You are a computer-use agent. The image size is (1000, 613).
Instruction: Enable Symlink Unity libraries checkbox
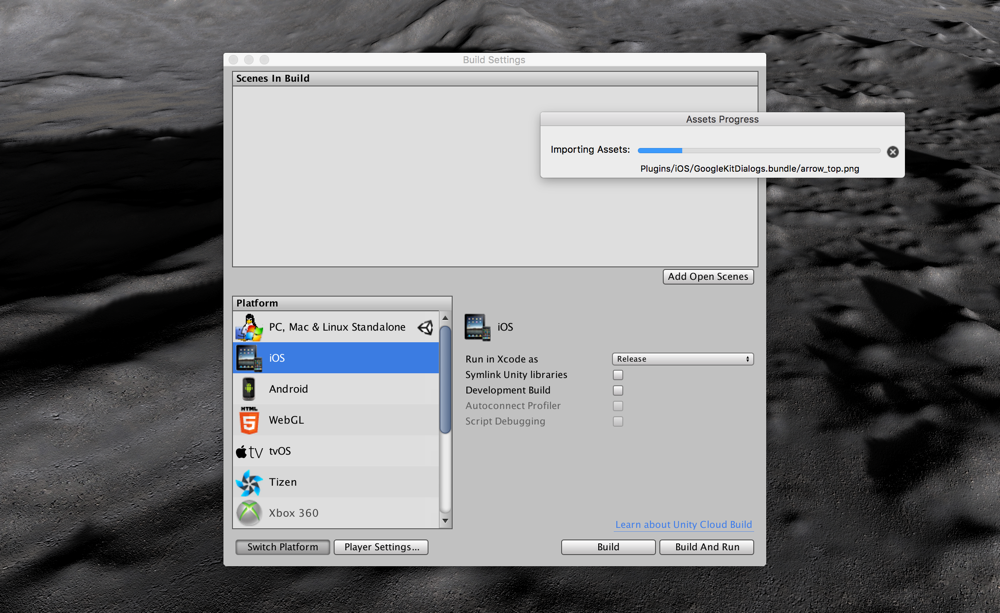coord(618,375)
